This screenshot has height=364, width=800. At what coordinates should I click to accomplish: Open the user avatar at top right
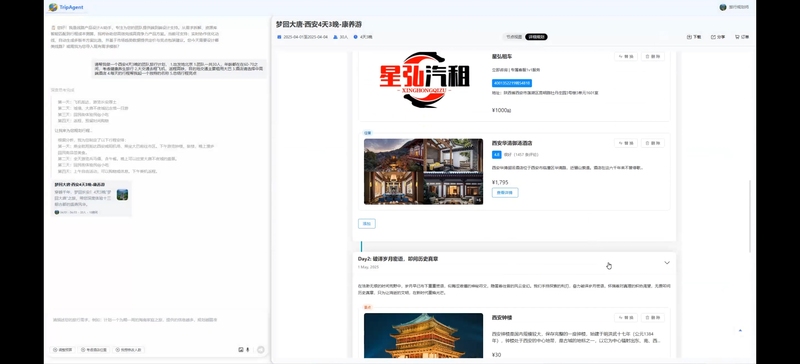pos(722,7)
